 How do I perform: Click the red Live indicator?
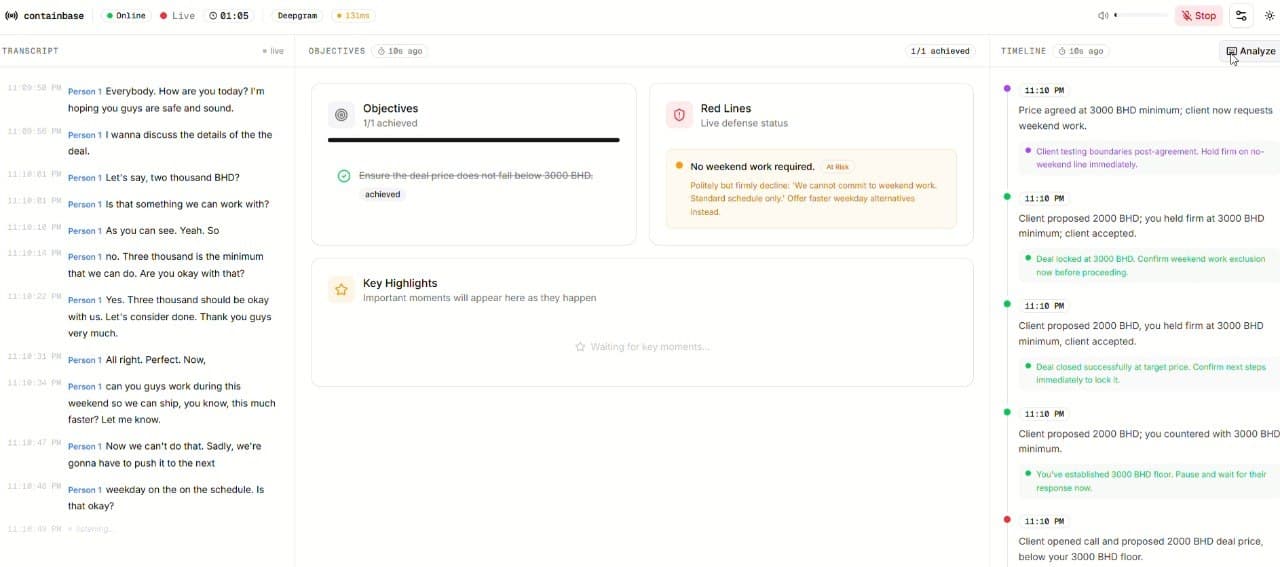click(x=177, y=16)
